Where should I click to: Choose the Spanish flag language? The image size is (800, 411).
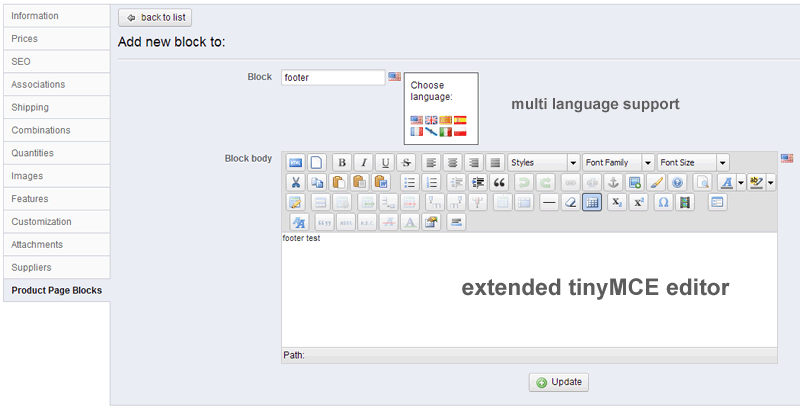pos(460,120)
